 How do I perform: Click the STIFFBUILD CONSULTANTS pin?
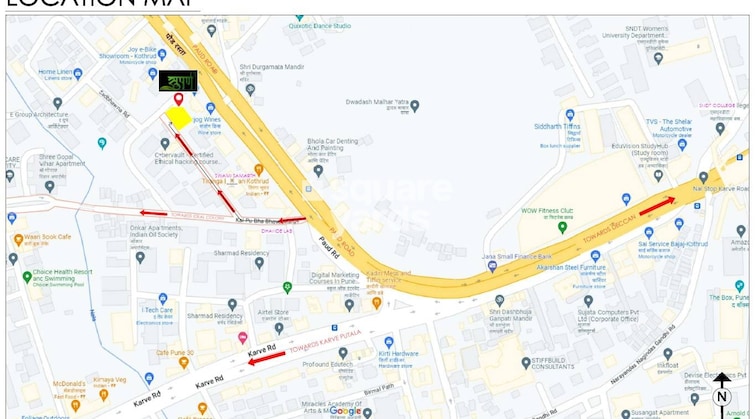click(x=526, y=363)
